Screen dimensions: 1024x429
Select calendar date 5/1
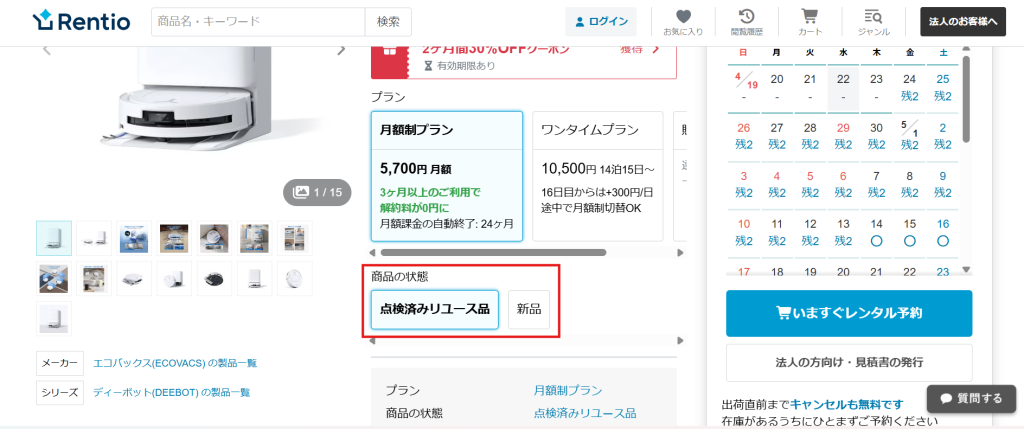pyautogui.click(x=910, y=136)
